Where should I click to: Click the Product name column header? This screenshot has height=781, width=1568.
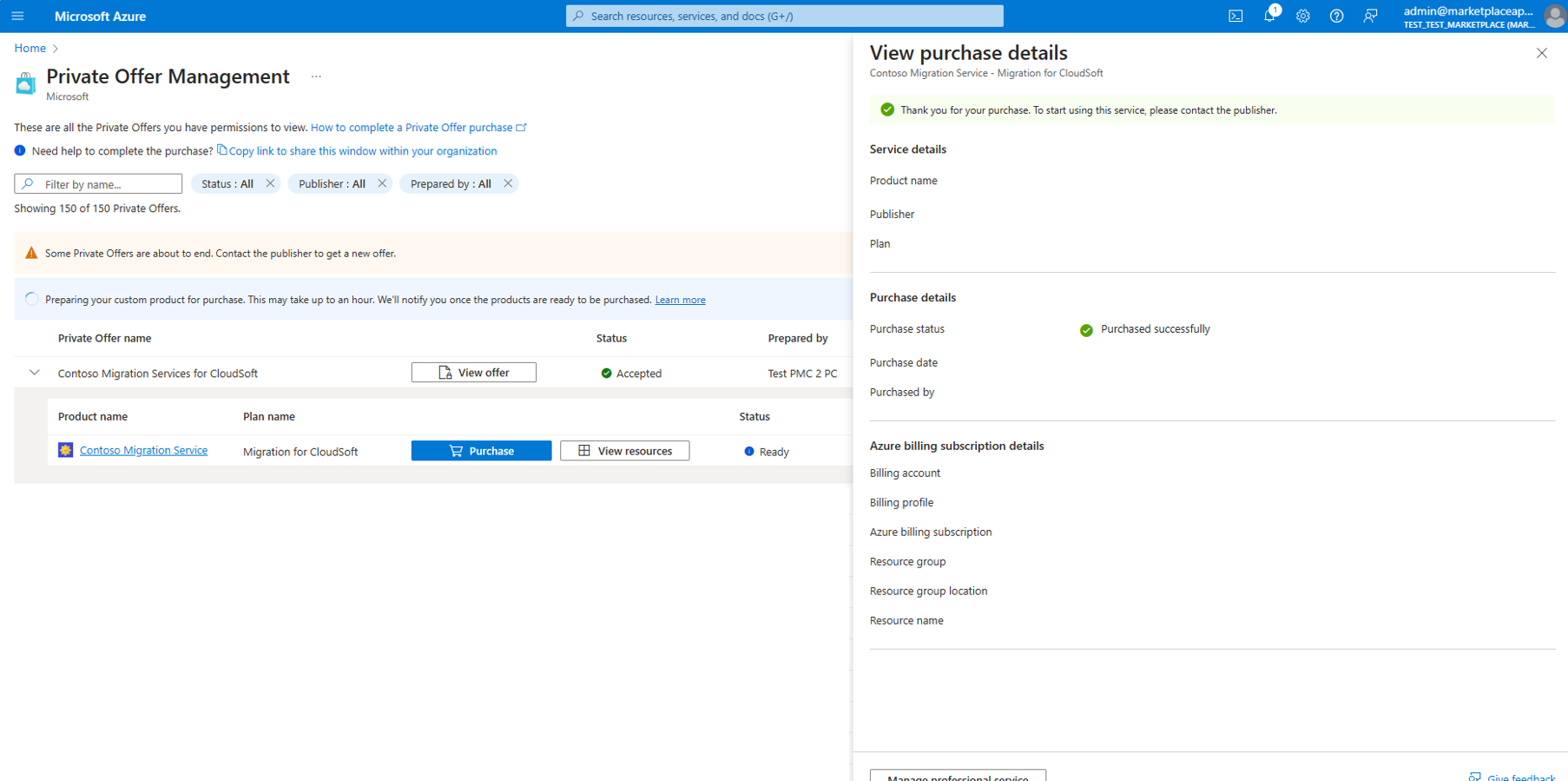[x=93, y=416]
